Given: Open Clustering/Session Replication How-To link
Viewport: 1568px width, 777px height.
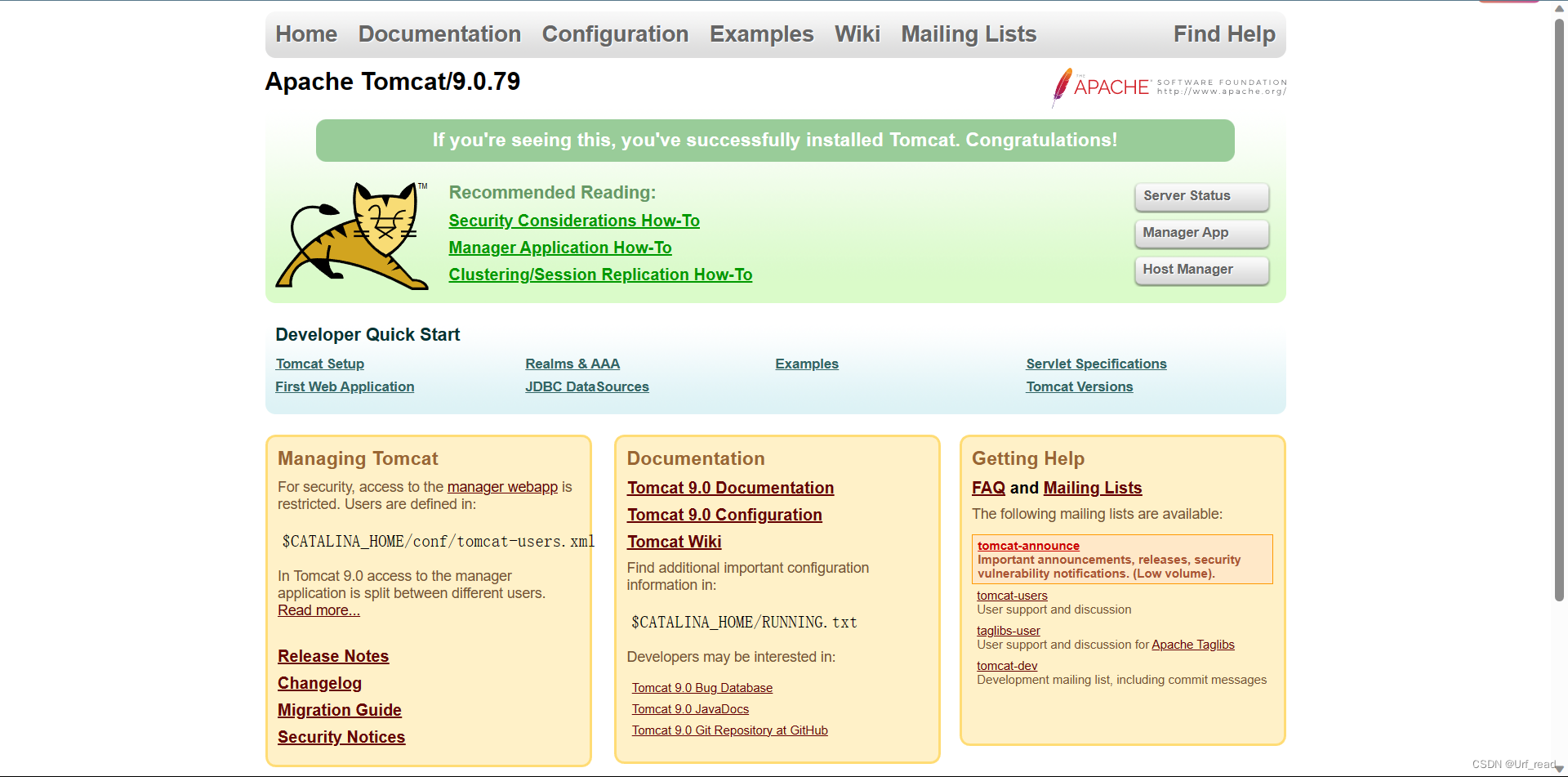Looking at the screenshot, I should pos(600,275).
